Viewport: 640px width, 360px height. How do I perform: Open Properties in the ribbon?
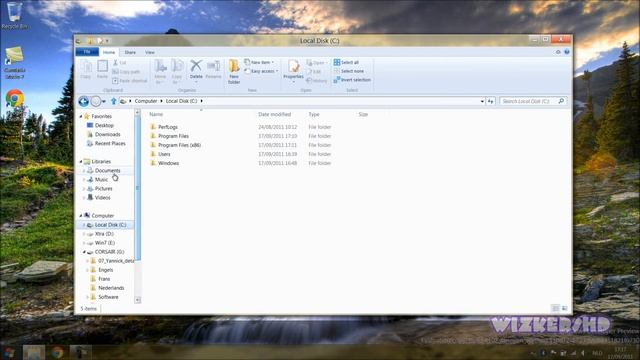click(x=293, y=70)
